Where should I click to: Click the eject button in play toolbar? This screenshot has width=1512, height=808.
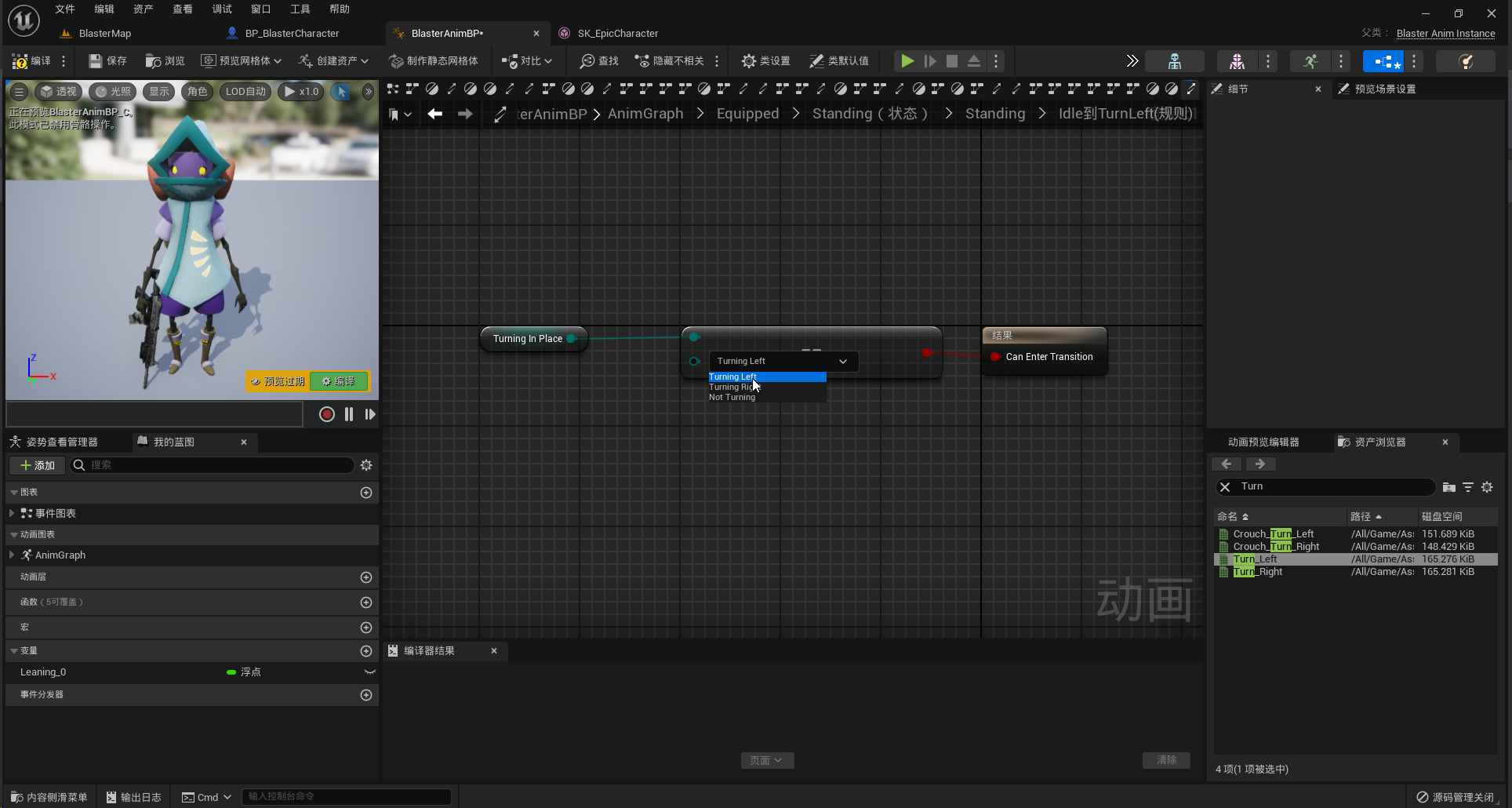pyautogui.click(x=973, y=60)
